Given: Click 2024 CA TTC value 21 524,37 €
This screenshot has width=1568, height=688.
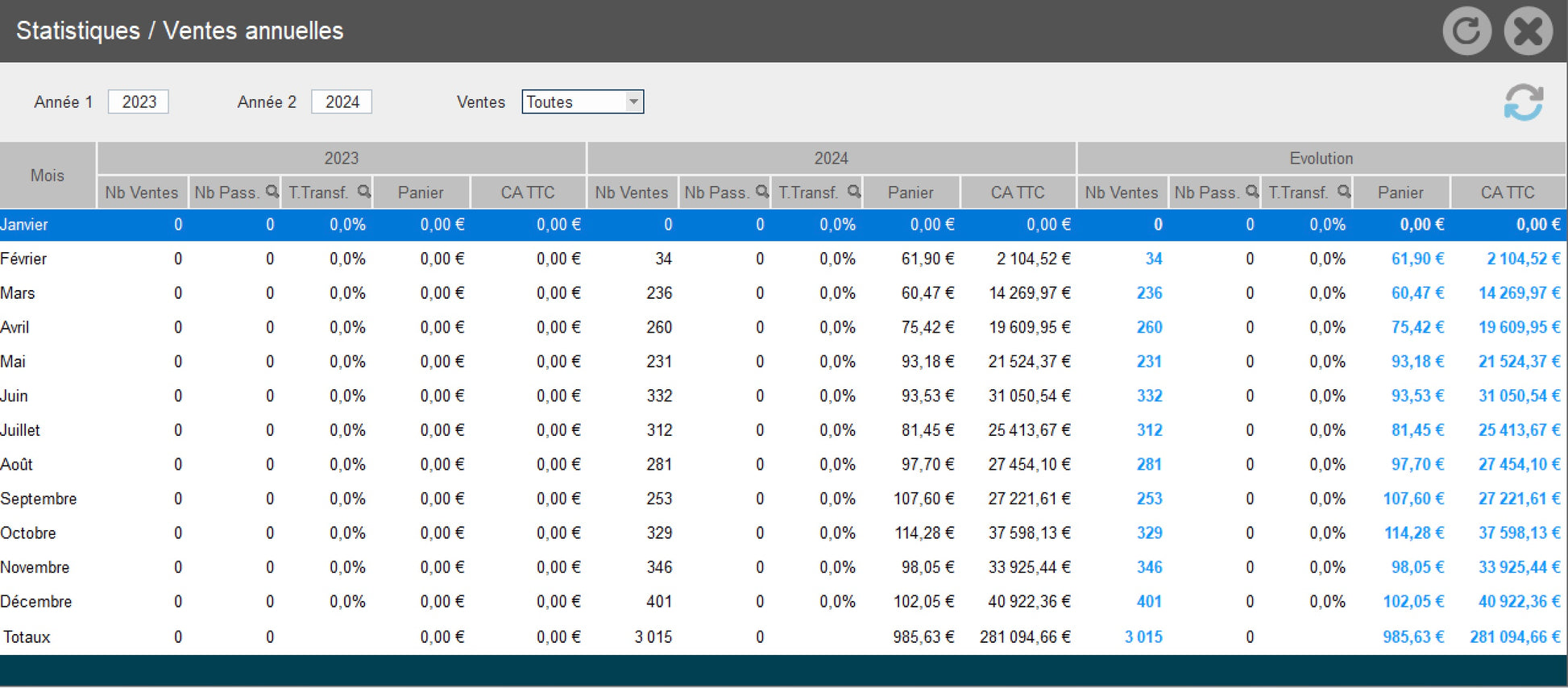Looking at the screenshot, I should coord(1030,362).
